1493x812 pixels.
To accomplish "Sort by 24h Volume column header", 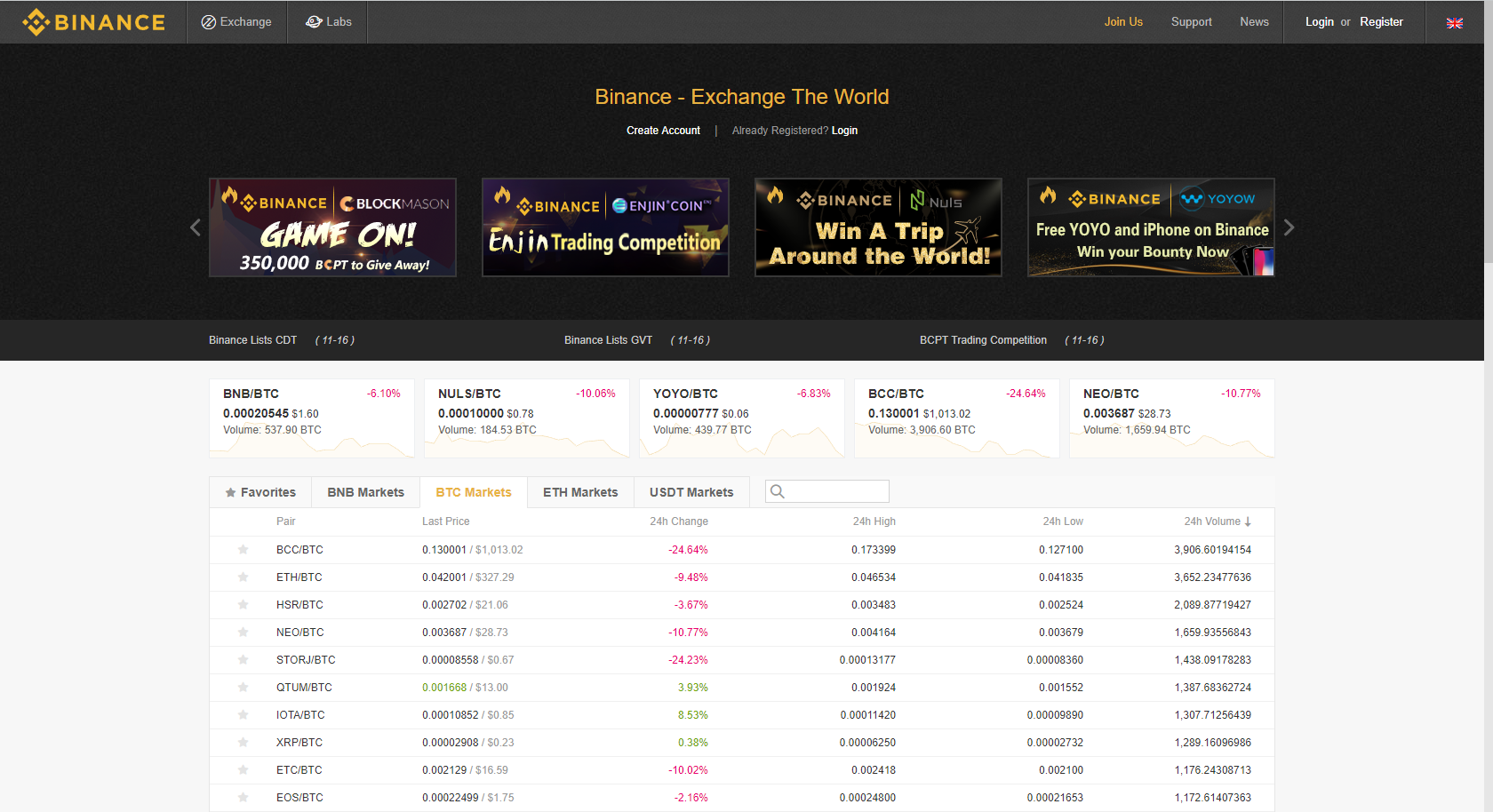I will click(1218, 521).
